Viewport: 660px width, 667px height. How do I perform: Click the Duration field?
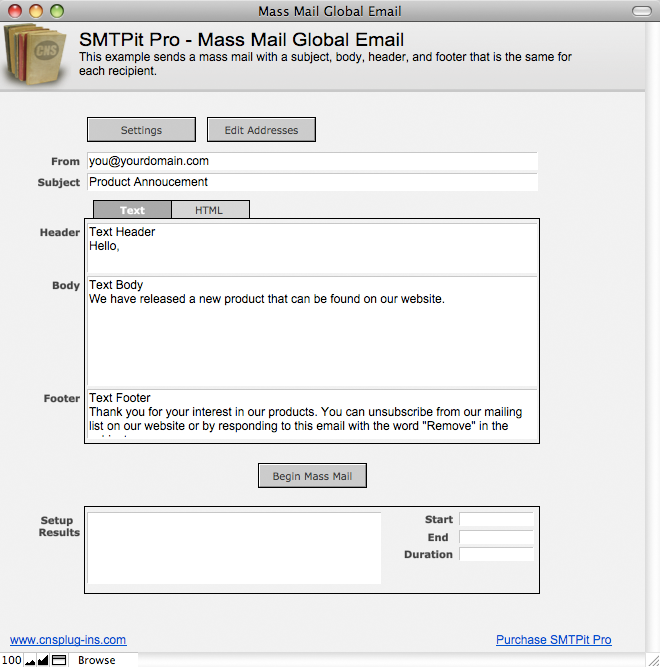pos(496,554)
